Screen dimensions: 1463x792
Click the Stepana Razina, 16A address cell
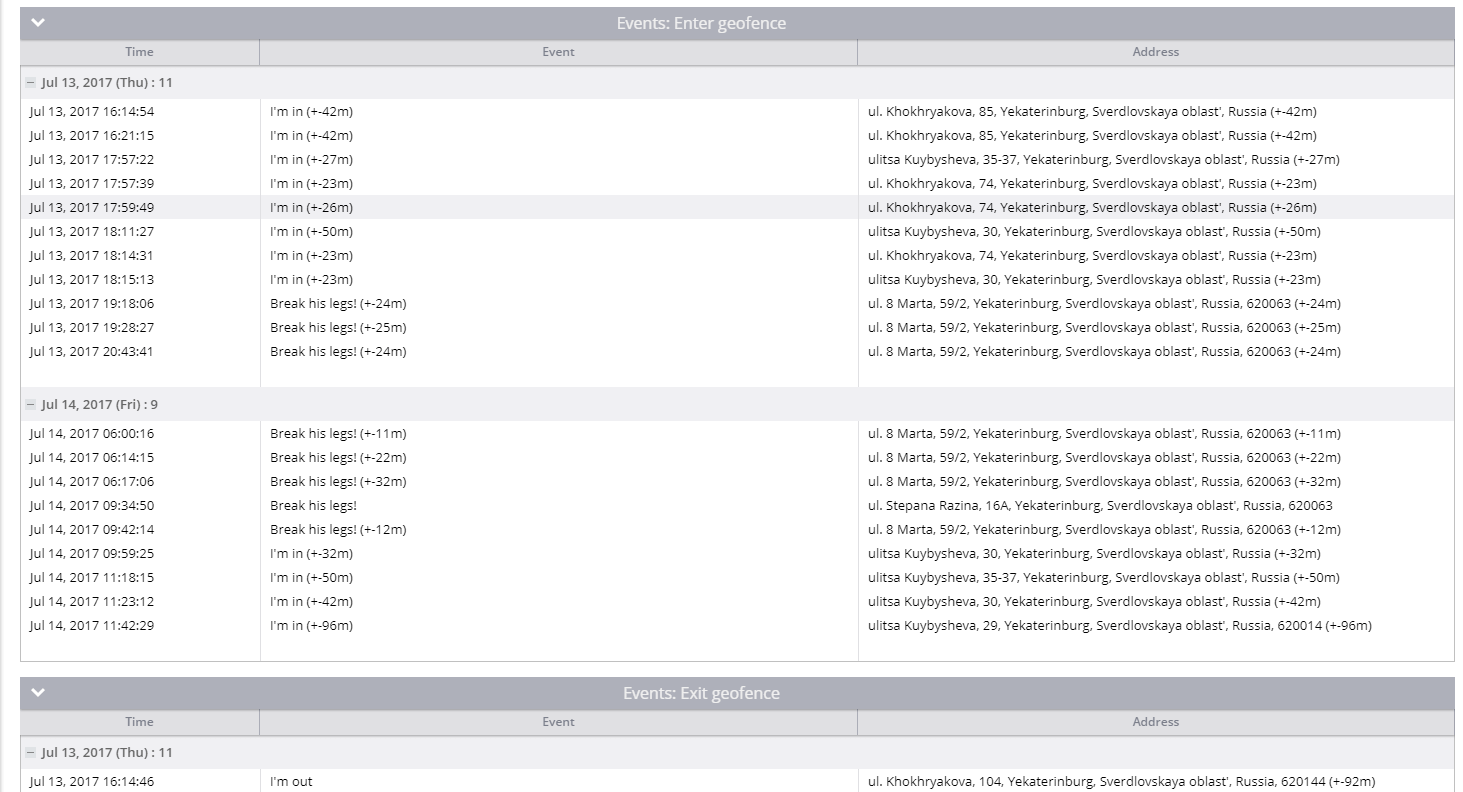click(x=1100, y=506)
